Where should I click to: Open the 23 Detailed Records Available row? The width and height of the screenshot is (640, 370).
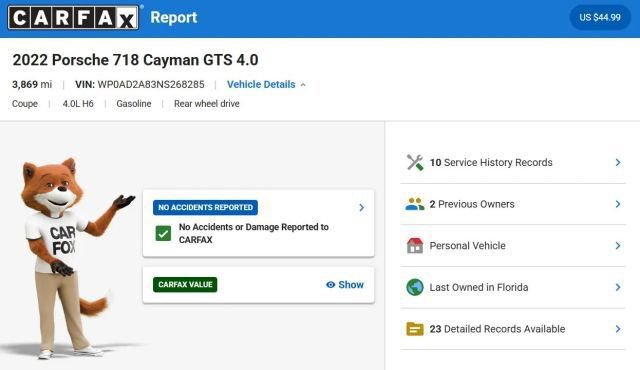513,329
